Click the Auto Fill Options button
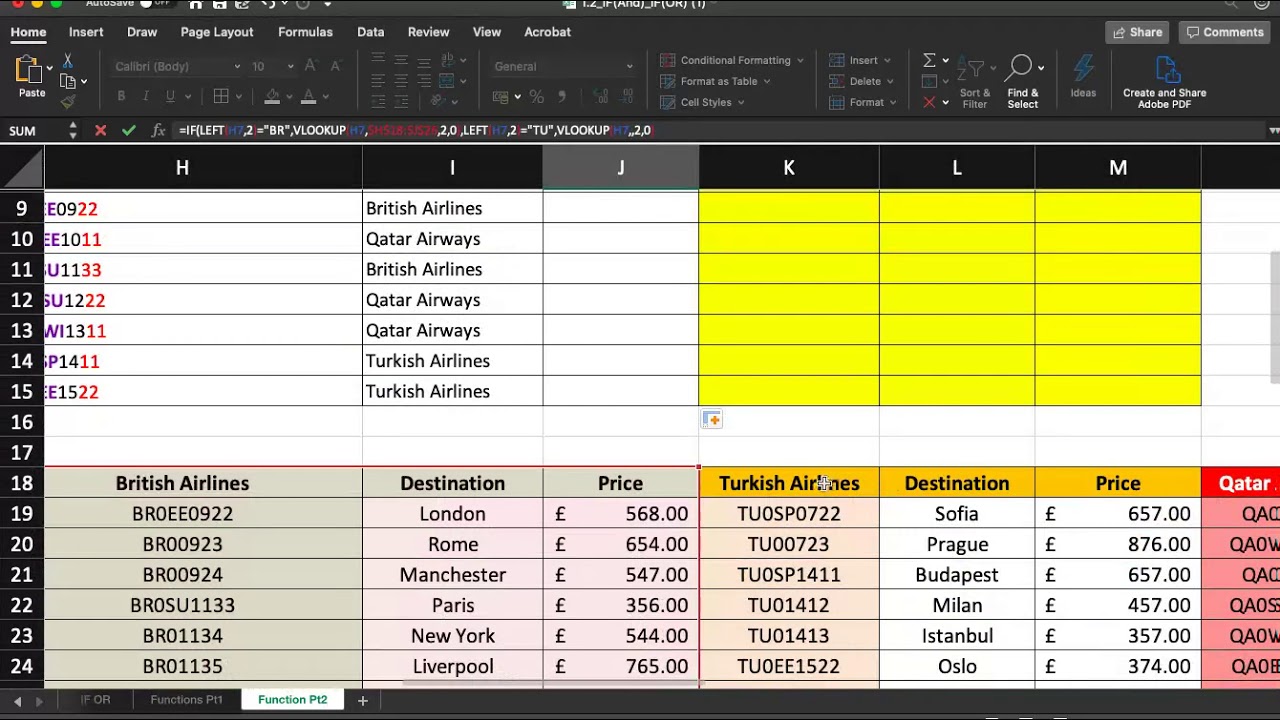 712,420
